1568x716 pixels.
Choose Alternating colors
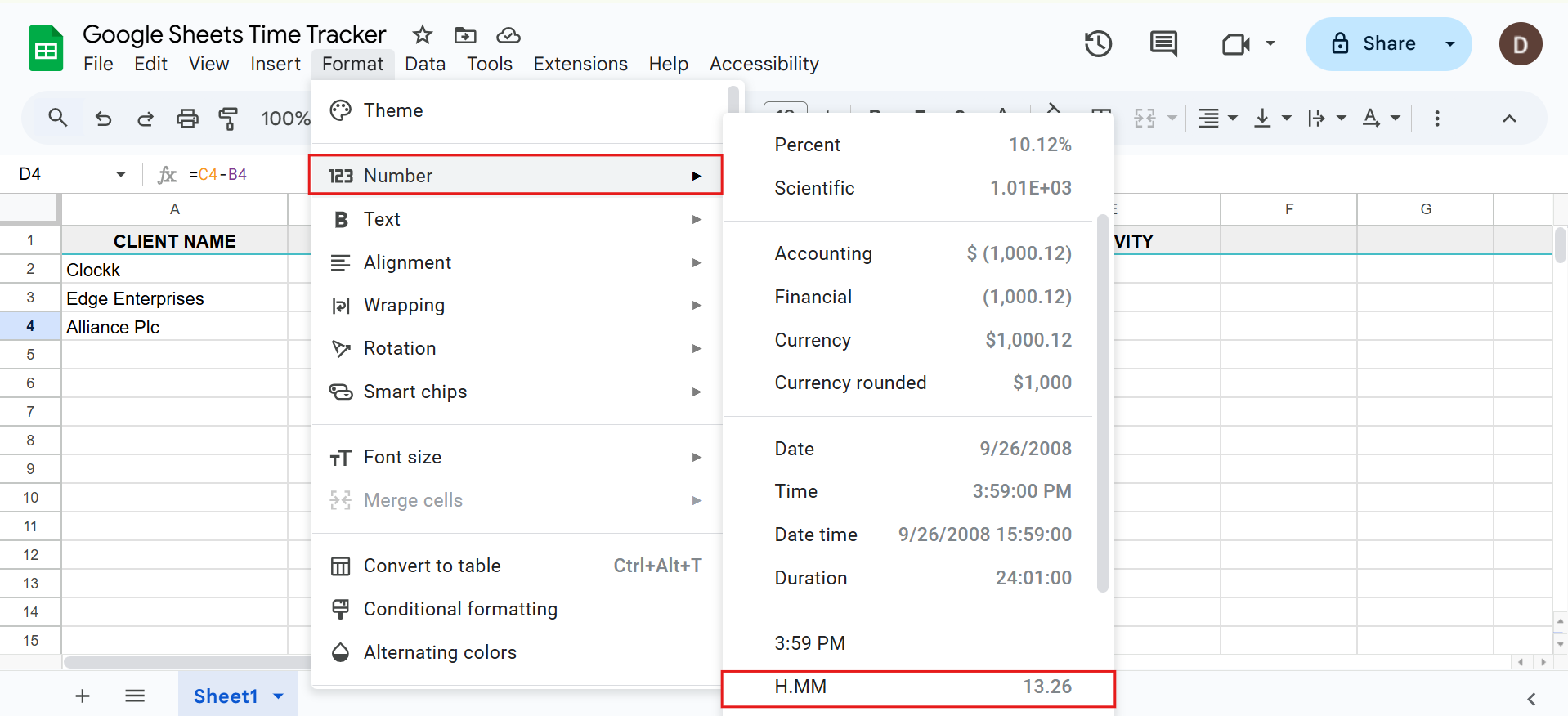pyautogui.click(x=516, y=652)
